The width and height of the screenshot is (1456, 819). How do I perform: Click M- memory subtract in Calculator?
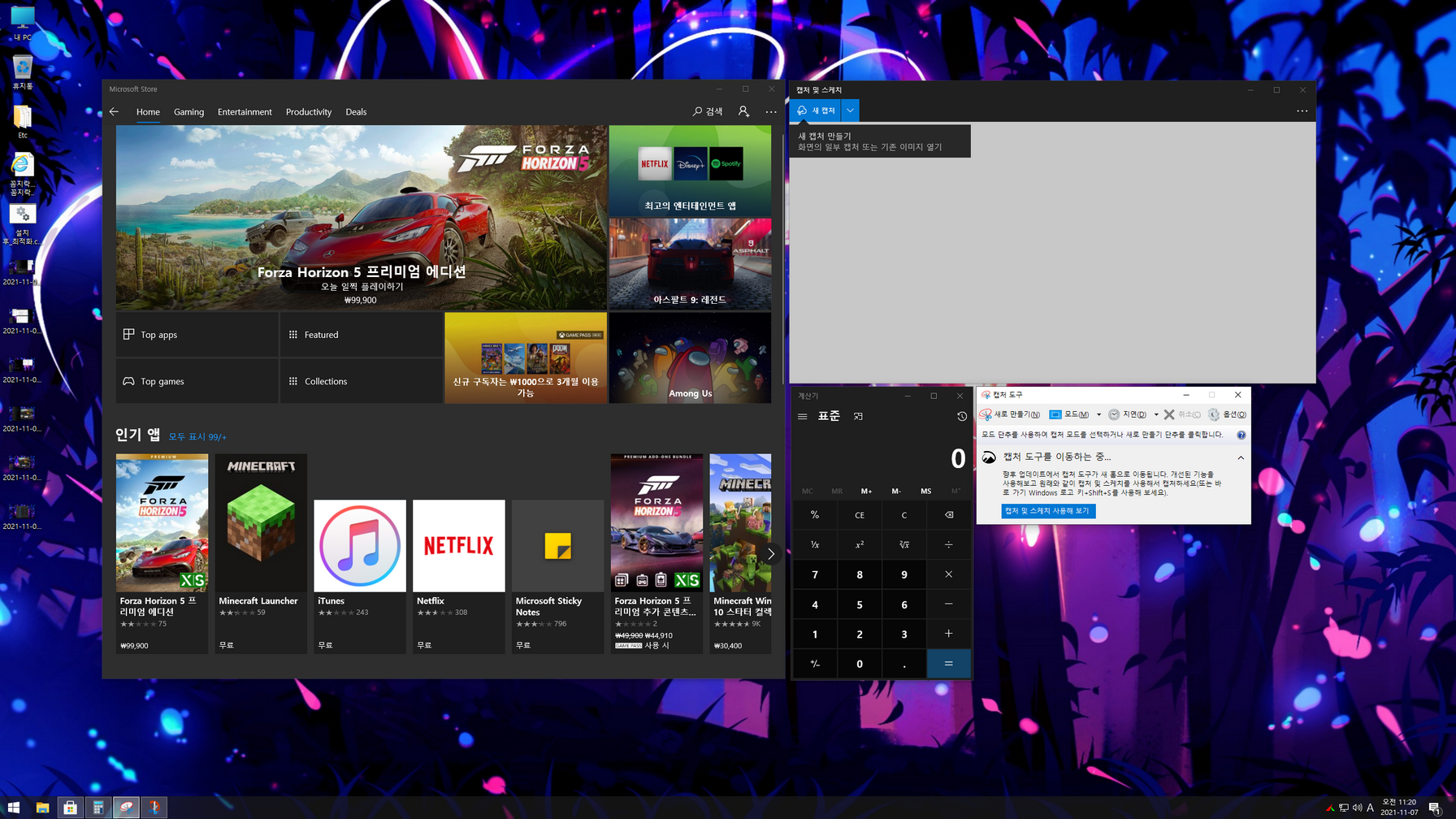point(896,491)
